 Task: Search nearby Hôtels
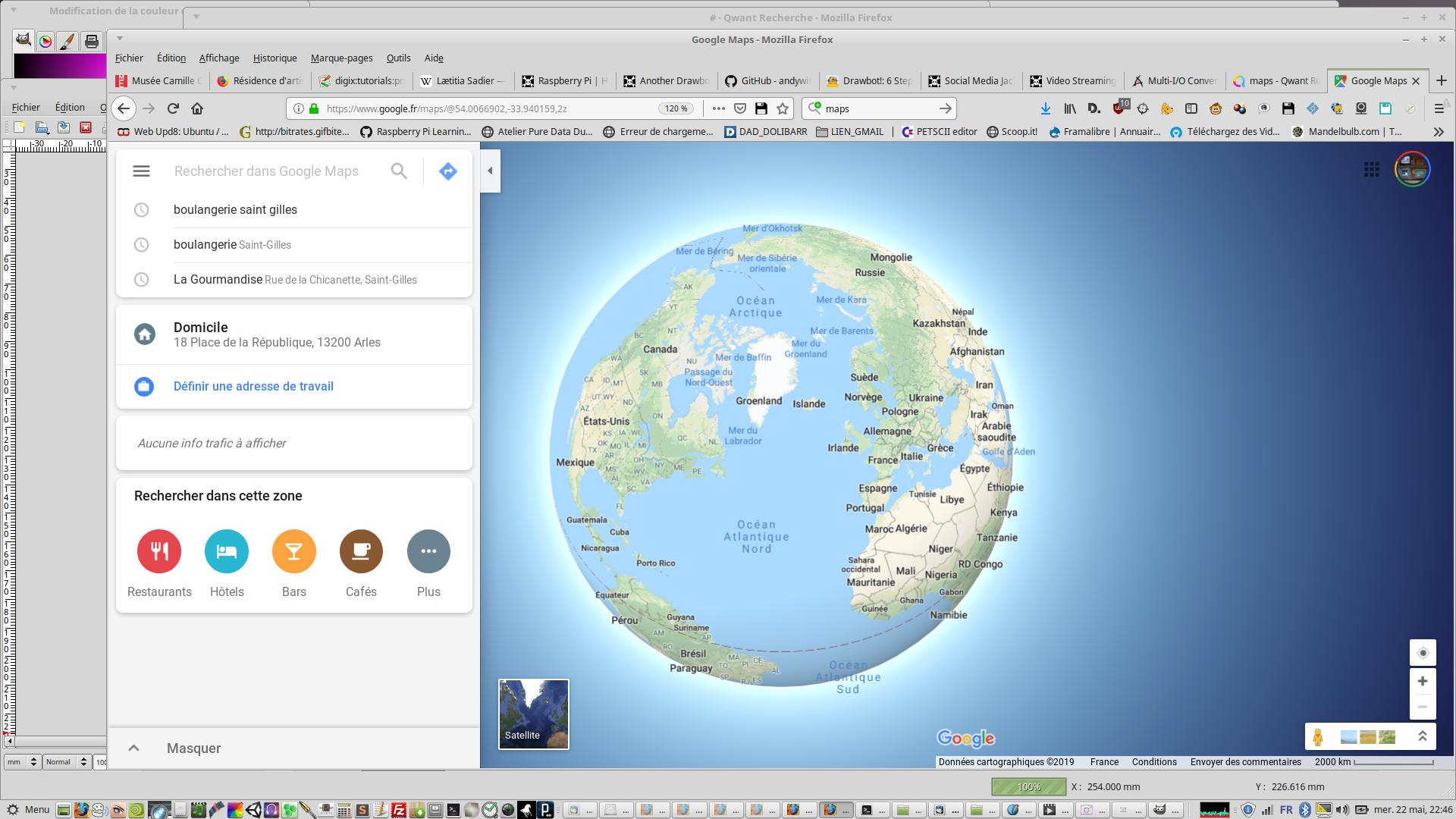[x=227, y=551]
